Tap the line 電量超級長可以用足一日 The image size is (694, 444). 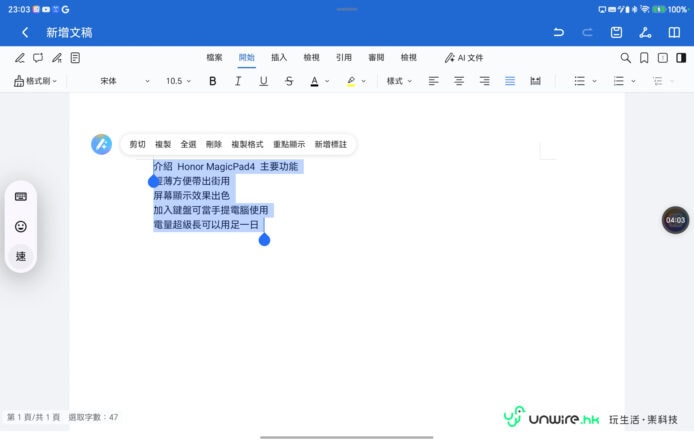coord(206,225)
